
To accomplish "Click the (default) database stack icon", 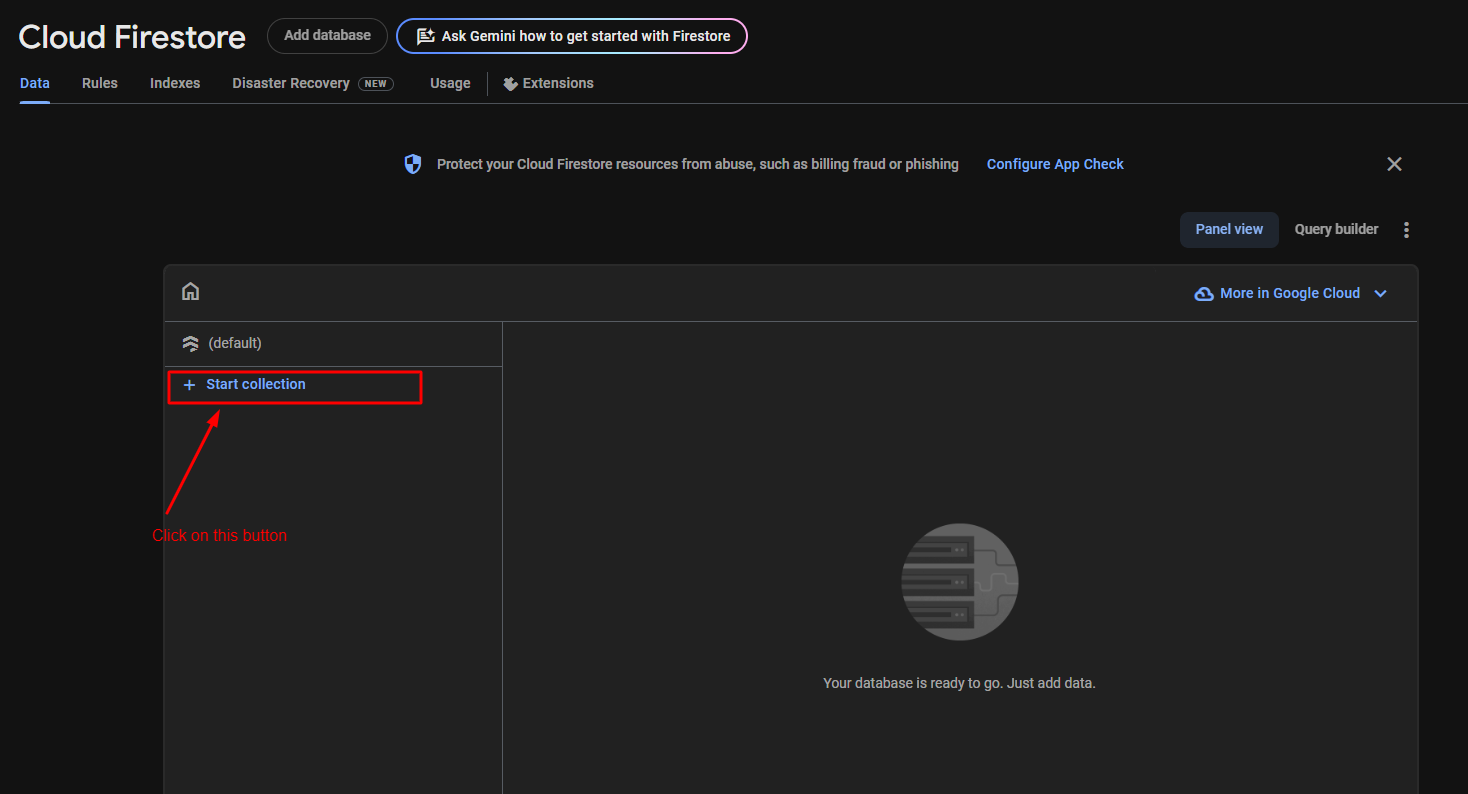I will click(x=190, y=344).
